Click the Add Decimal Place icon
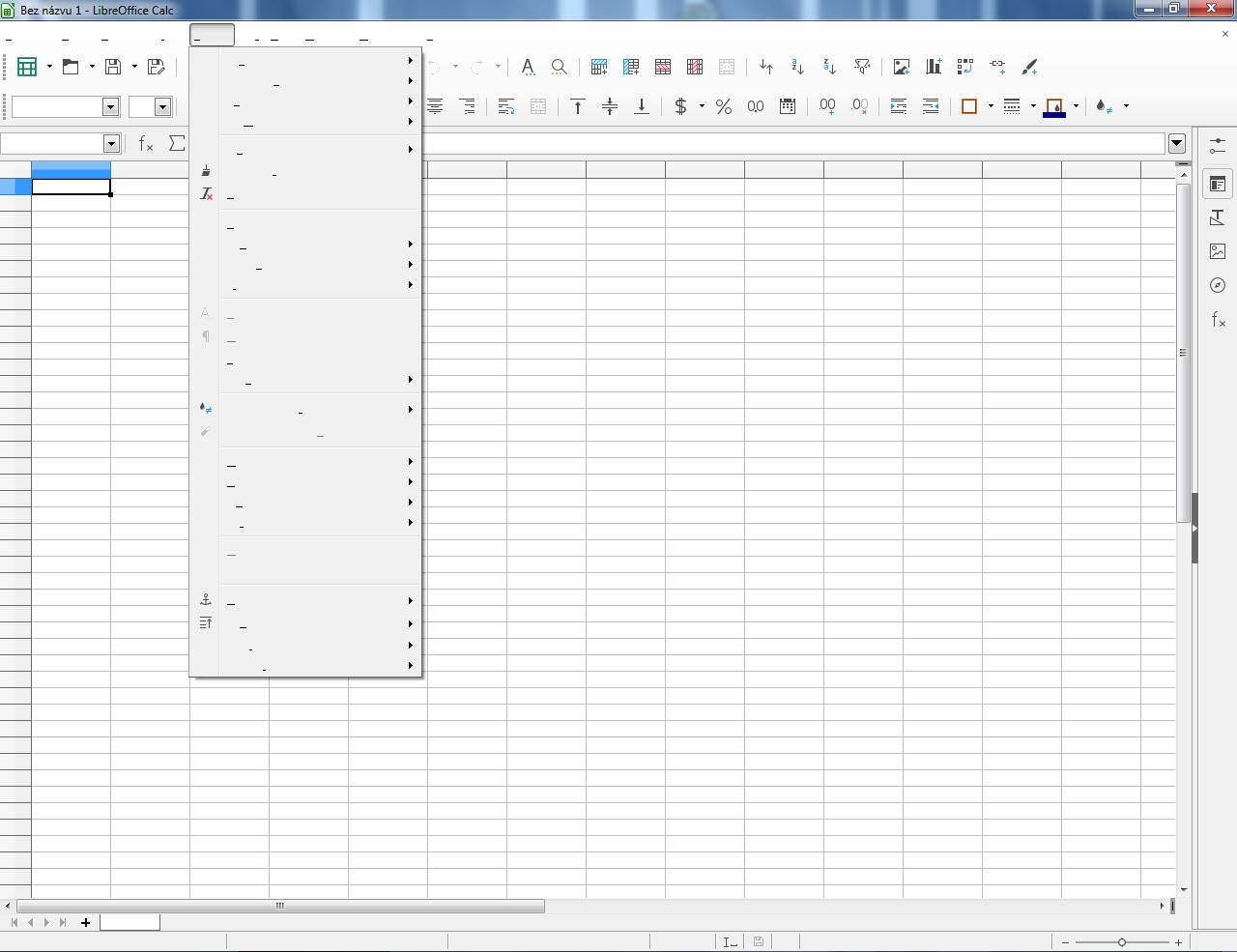This screenshot has width=1237, height=952. [827, 106]
